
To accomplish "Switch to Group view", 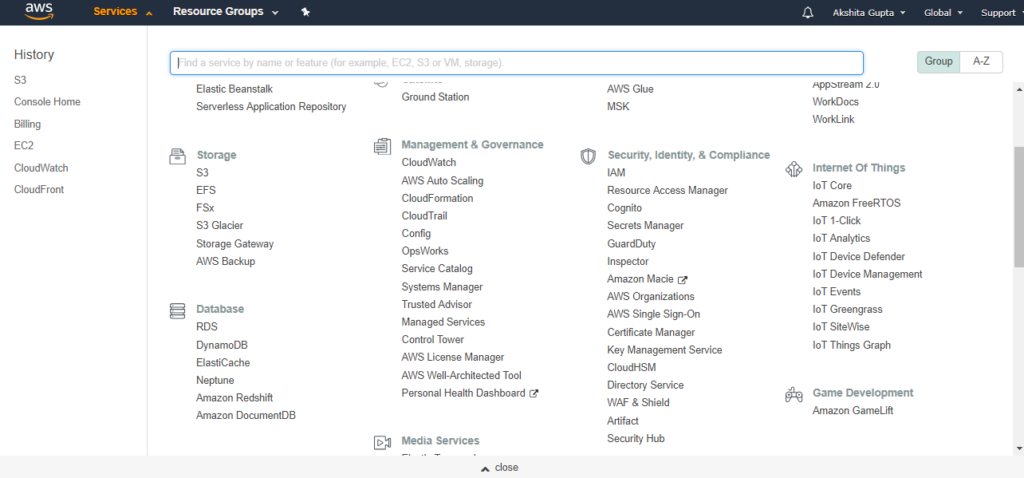I will tap(938, 61).
